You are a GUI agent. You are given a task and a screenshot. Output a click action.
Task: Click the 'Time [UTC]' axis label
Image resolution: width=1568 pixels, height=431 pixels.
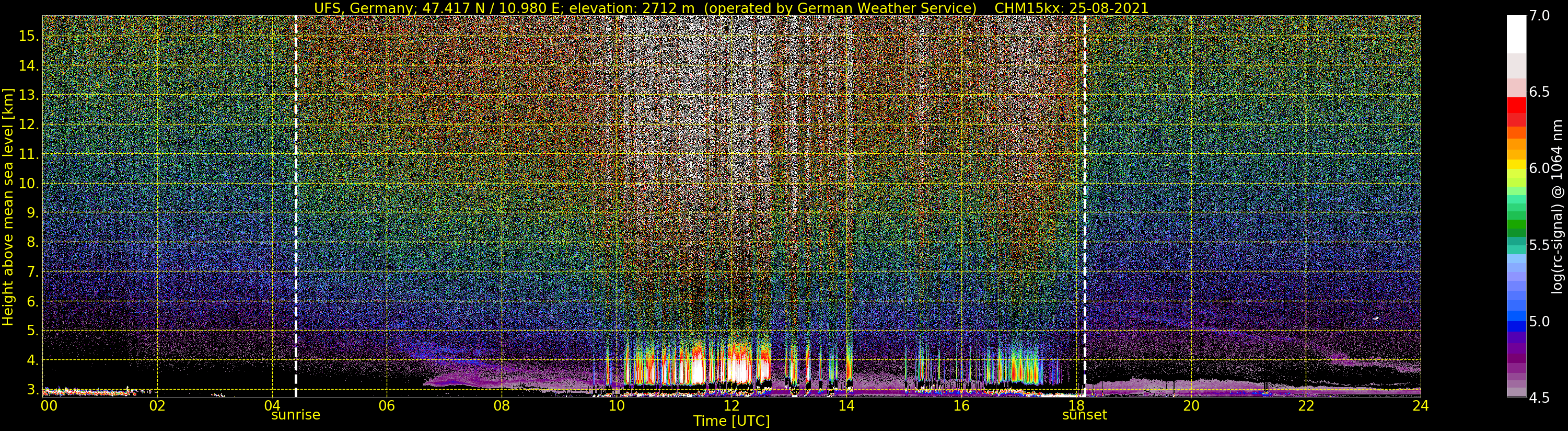731,421
